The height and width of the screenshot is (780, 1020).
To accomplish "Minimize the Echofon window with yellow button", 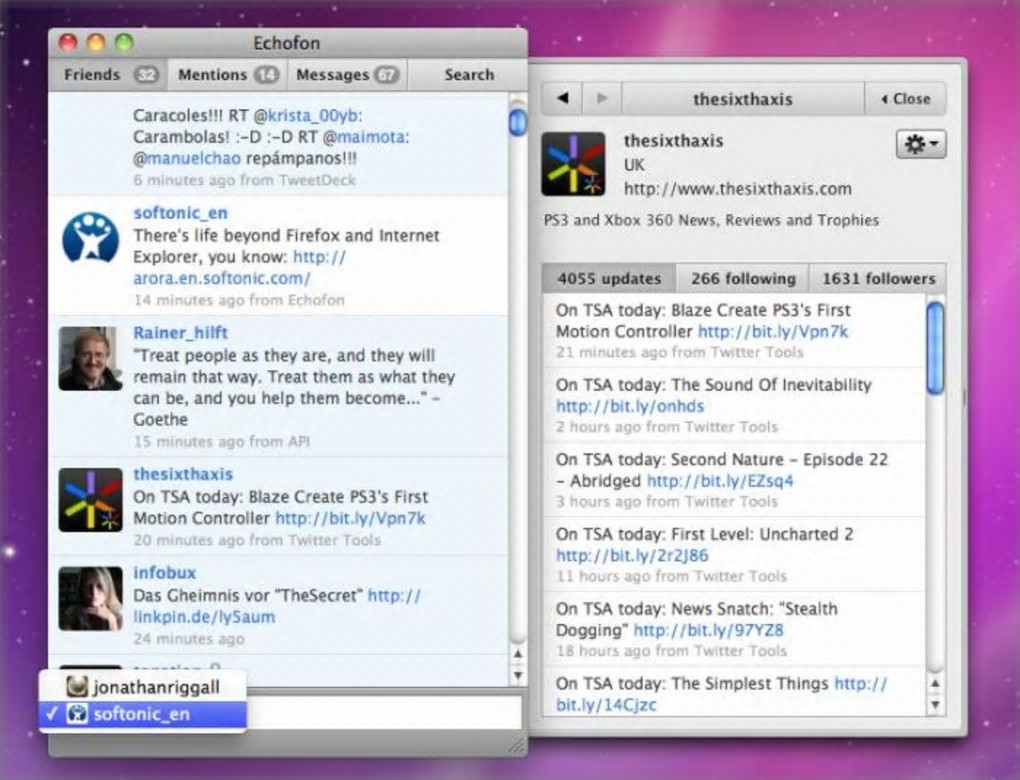I will [96, 44].
